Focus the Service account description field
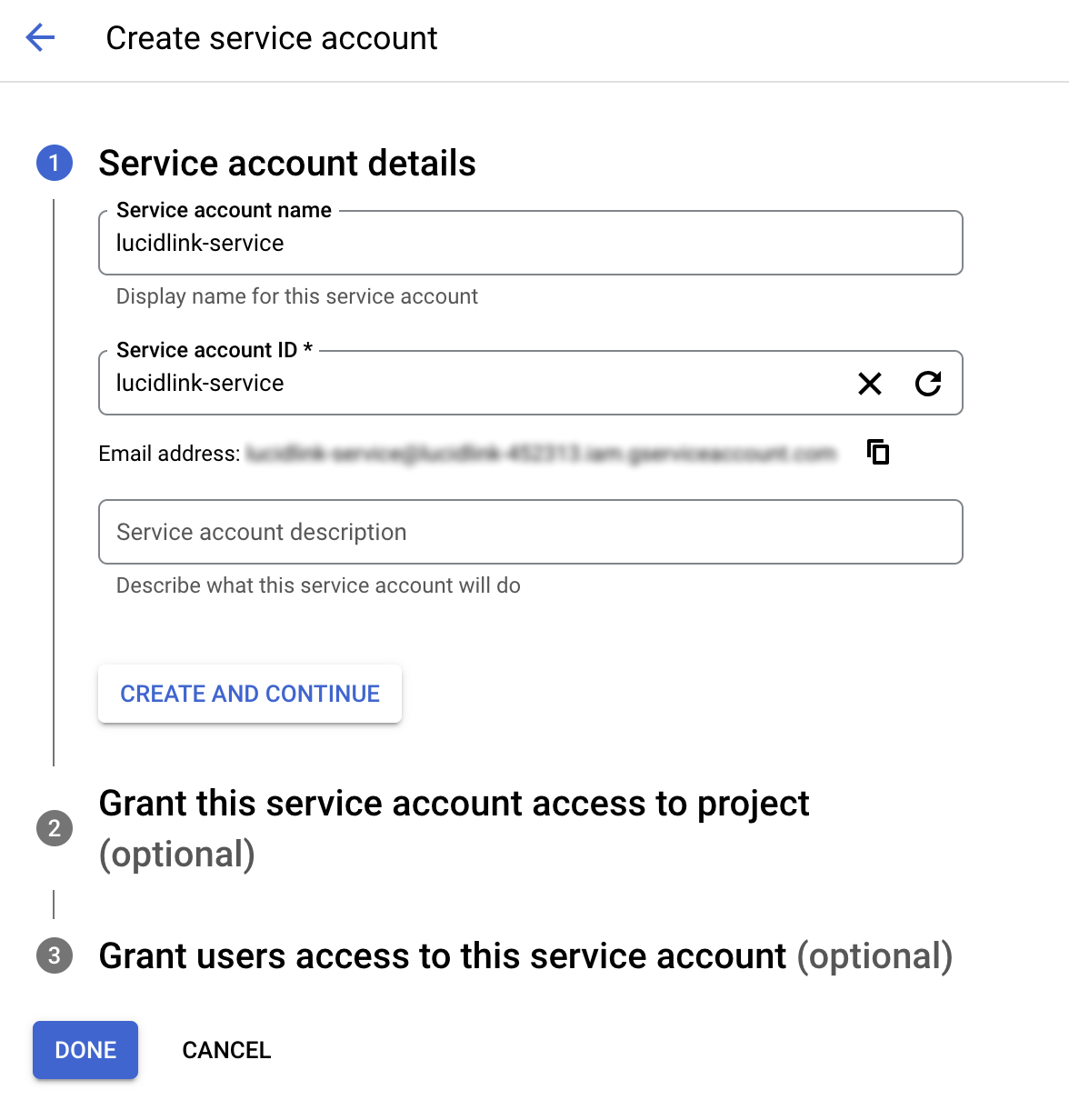Image resolution: width=1069 pixels, height=1120 pixels. [x=531, y=532]
